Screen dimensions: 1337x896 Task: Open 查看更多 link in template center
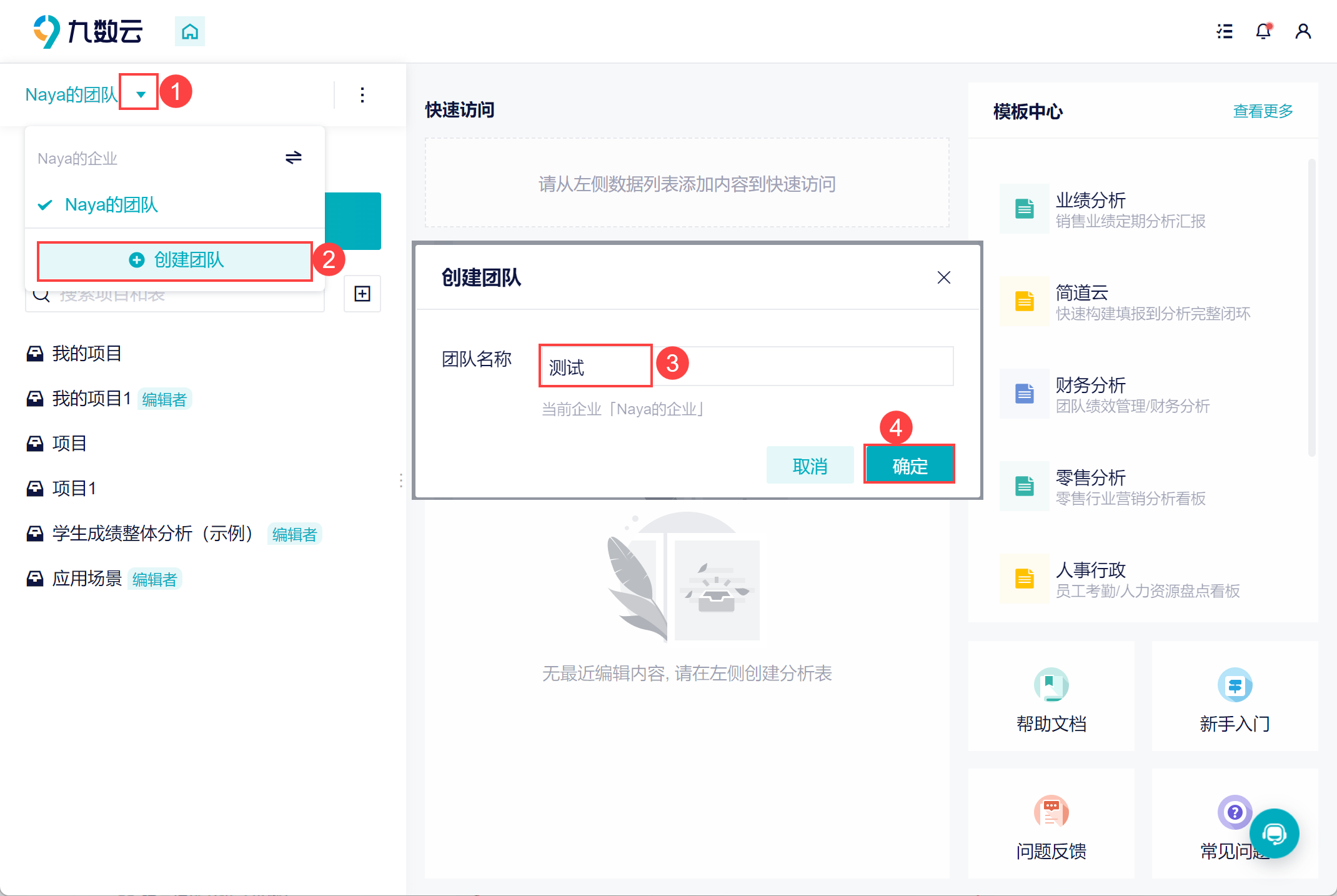(1262, 111)
